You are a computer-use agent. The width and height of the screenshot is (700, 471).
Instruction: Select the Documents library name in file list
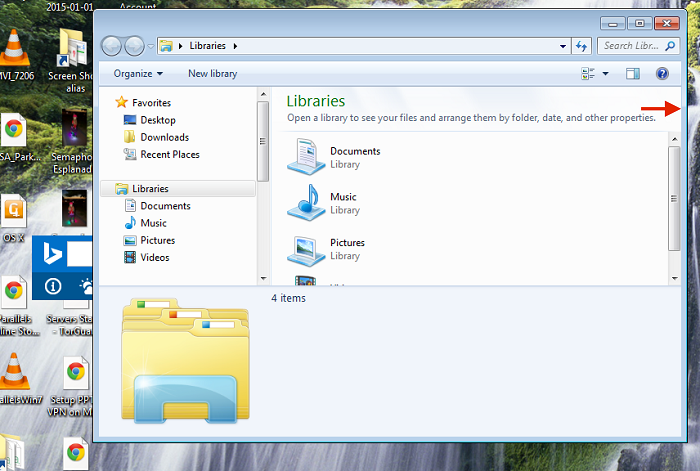pos(355,151)
